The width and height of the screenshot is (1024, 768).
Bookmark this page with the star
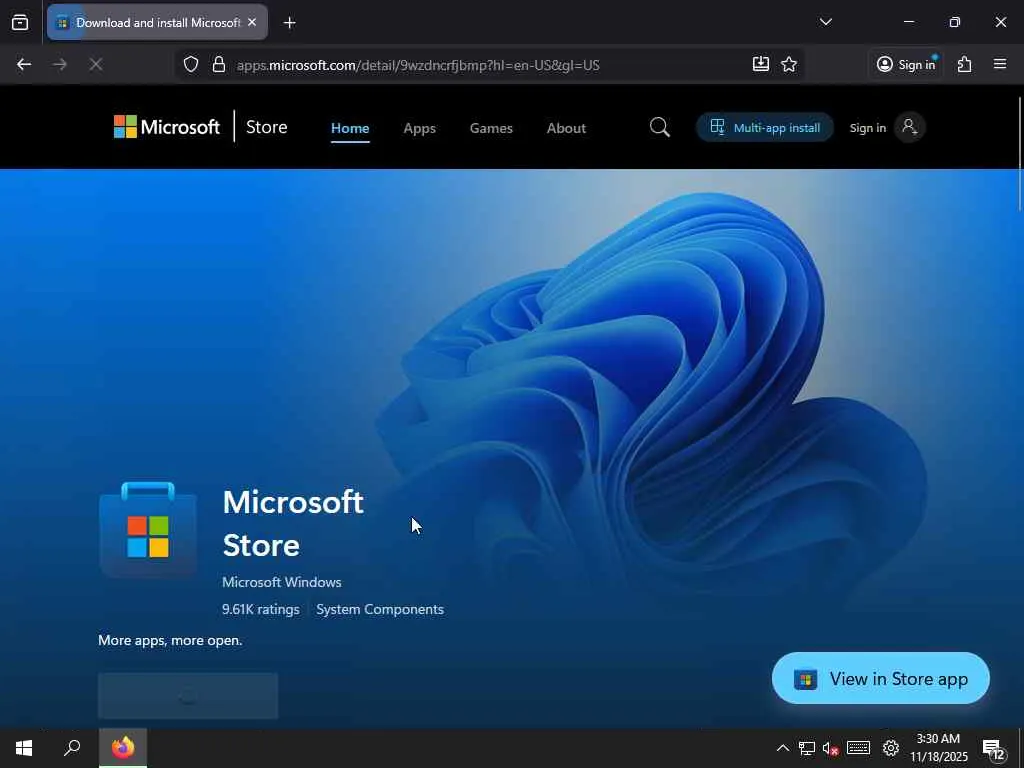pos(789,64)
